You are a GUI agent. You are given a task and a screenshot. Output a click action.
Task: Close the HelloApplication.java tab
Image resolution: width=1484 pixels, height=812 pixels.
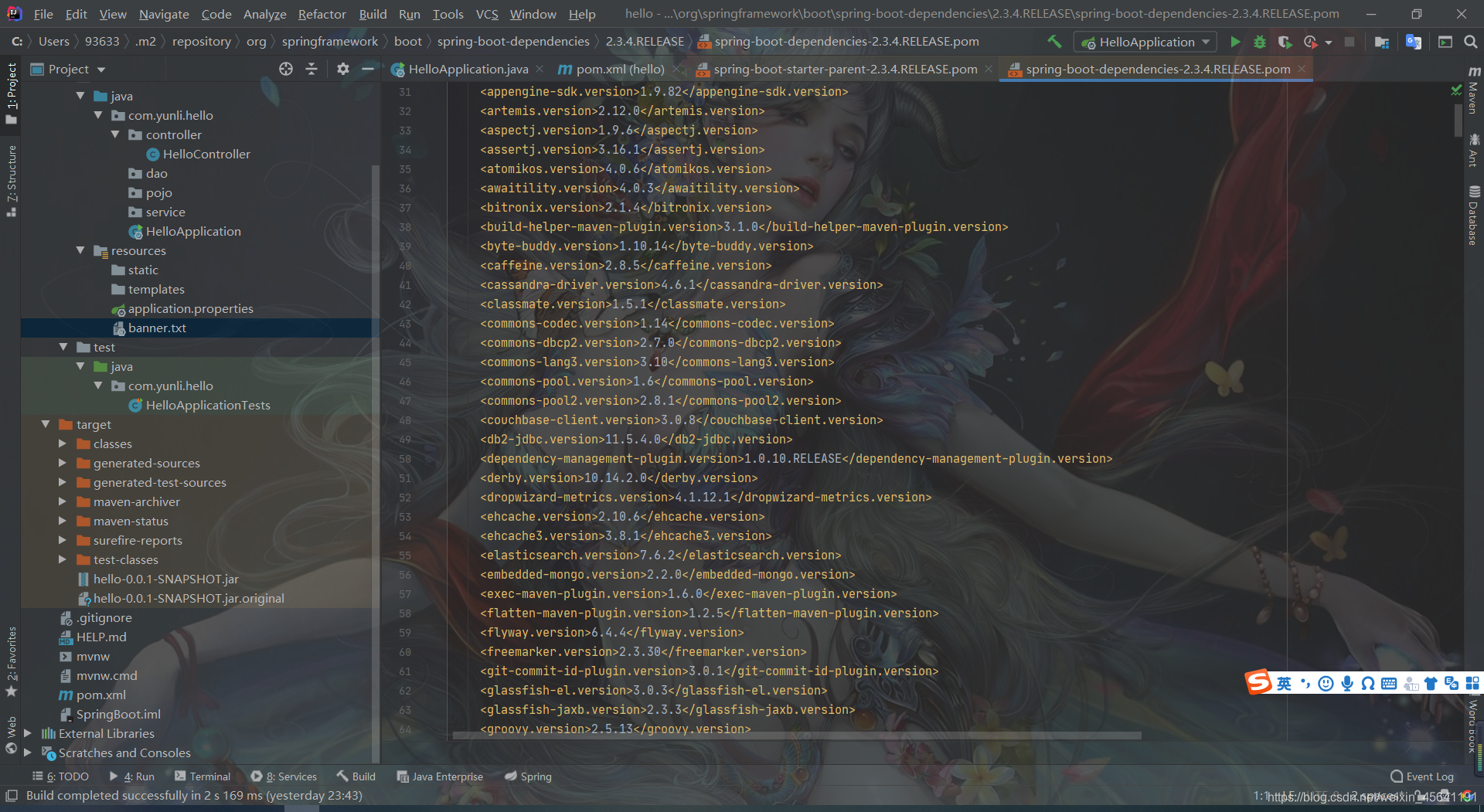539,70
